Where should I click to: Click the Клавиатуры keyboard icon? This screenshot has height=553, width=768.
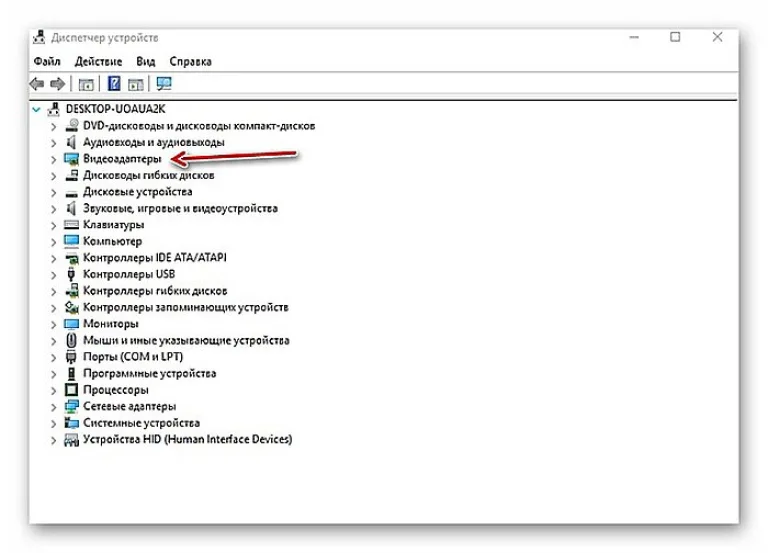tap(72, 225)
